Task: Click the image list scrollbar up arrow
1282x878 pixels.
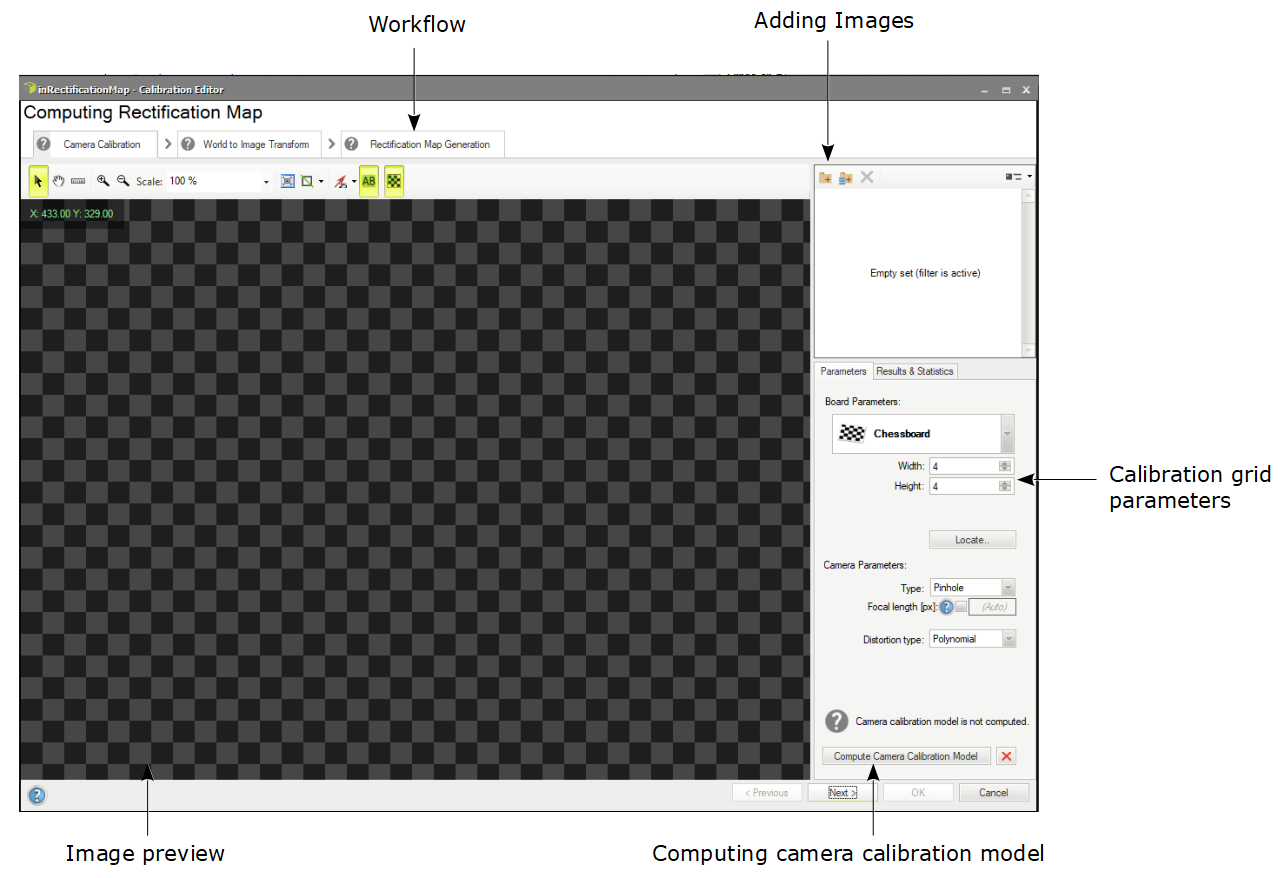Action: click(1028, 196)
